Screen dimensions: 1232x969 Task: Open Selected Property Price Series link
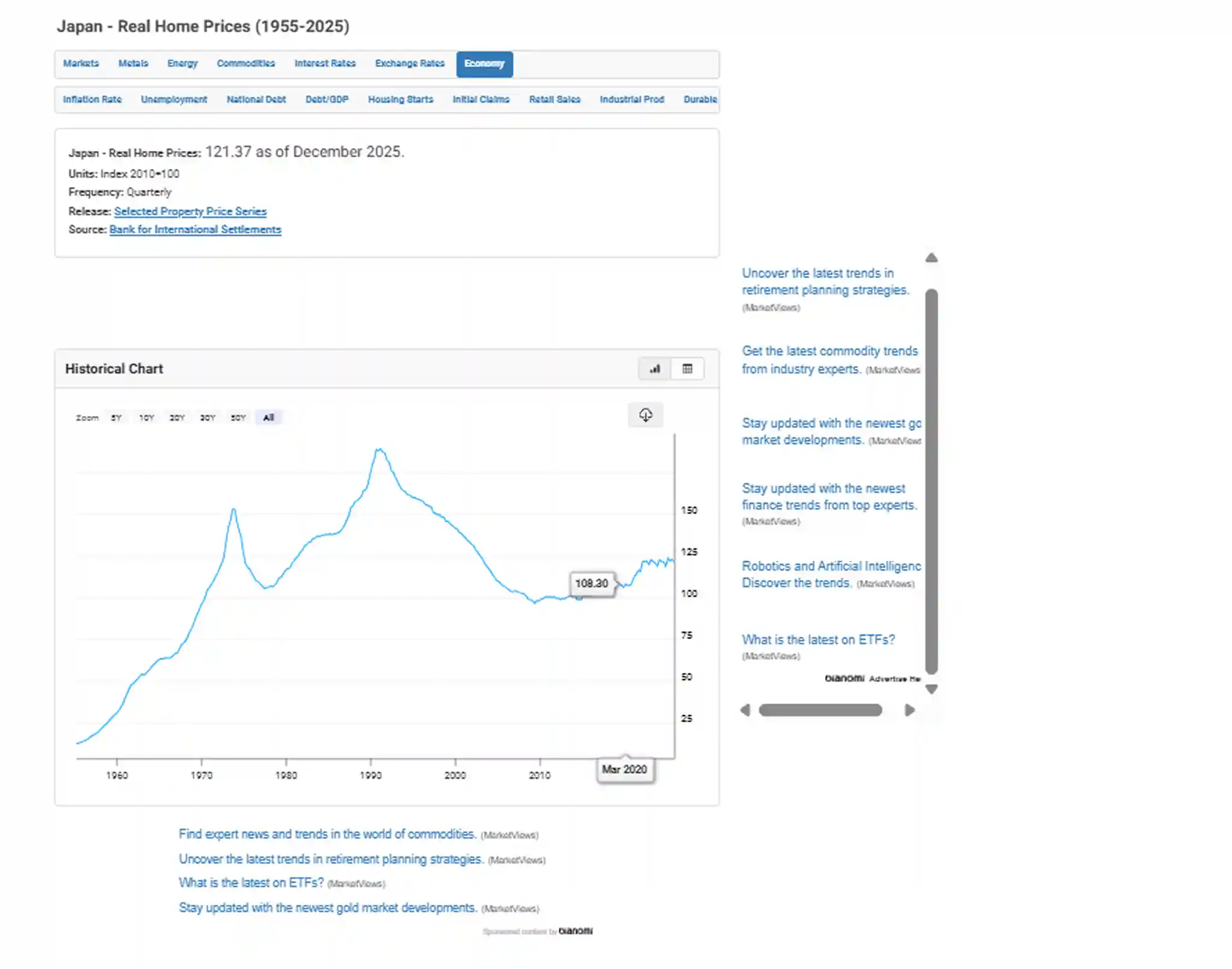point(190,211)
